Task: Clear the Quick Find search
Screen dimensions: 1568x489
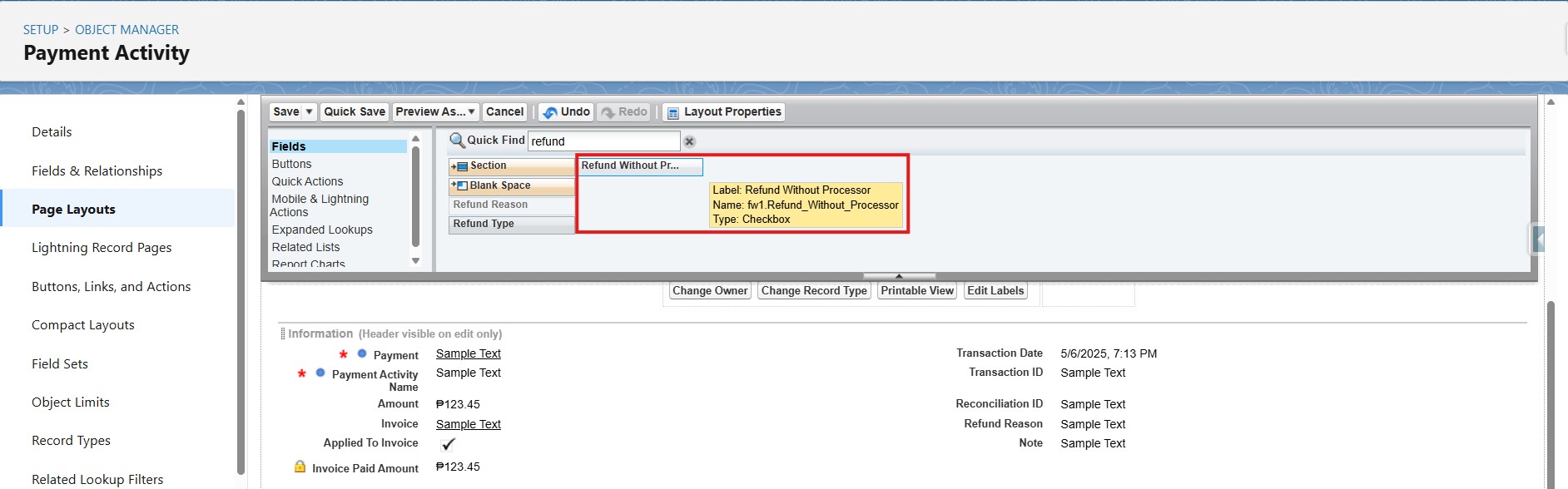Action: click(x=689, y=141)
